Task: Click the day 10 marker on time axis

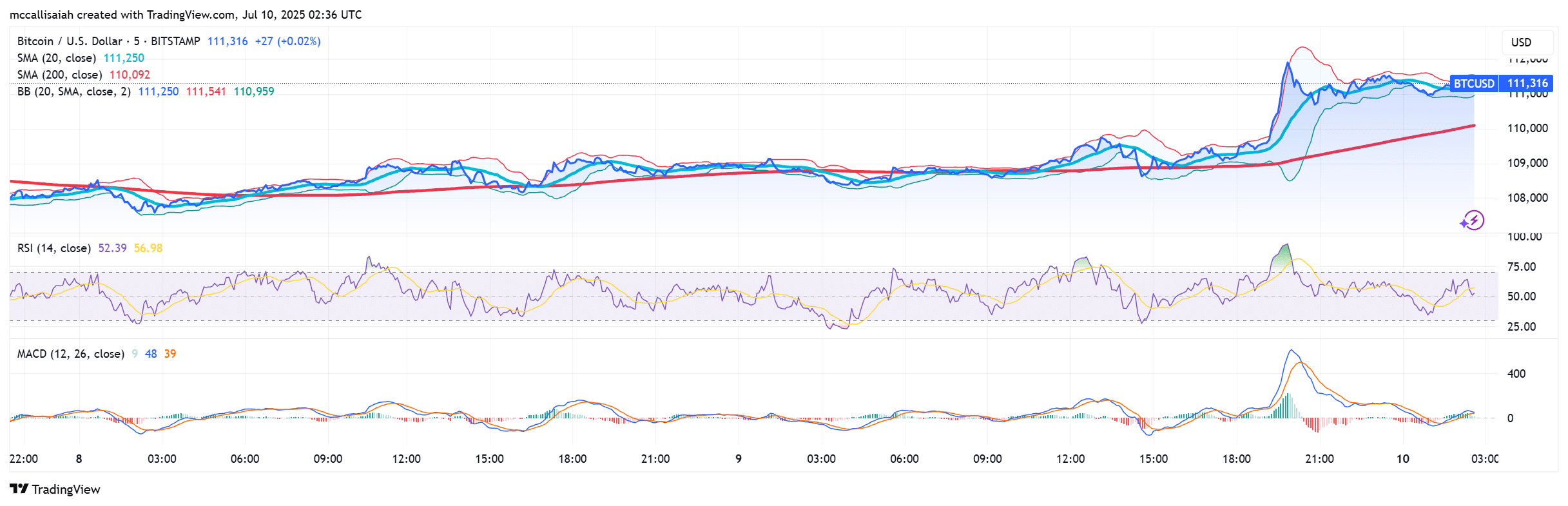Action: pyautogui.click(x=1403, y=459)
